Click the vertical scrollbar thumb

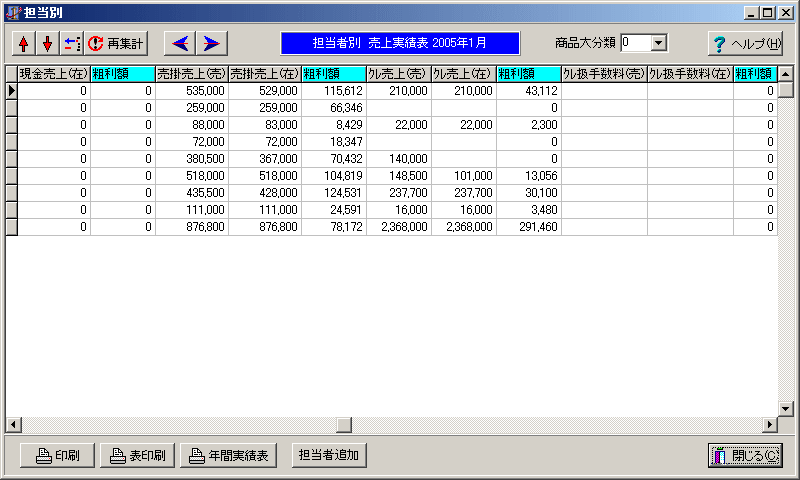[786, 89]
